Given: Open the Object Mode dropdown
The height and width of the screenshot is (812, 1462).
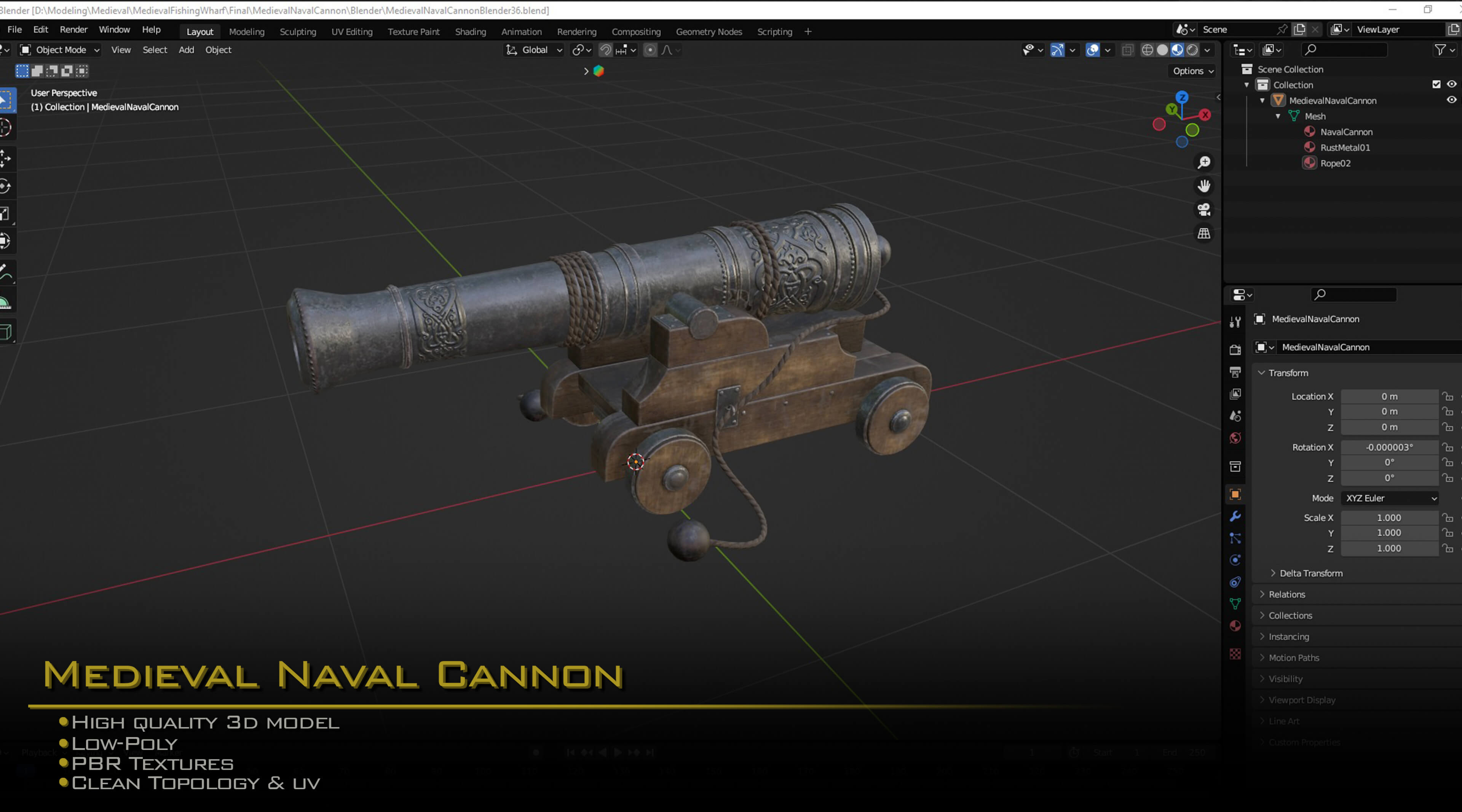Looking at the screenshot, I should click(60, 50).
